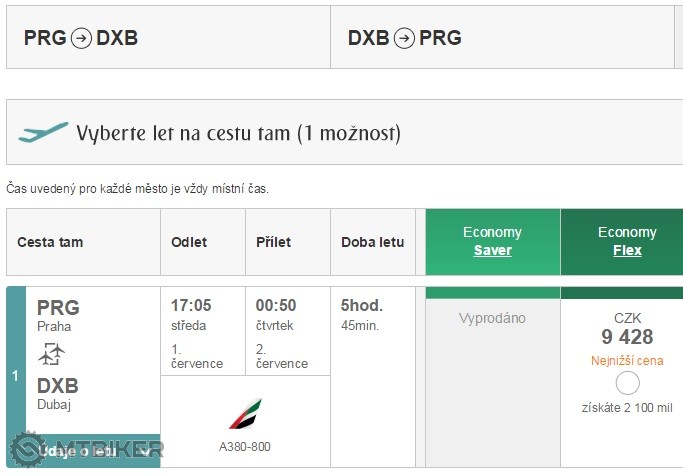Click the Economy Flex column header
The width and height of the screenshot is (683, 476).
[x=626, y=241]
